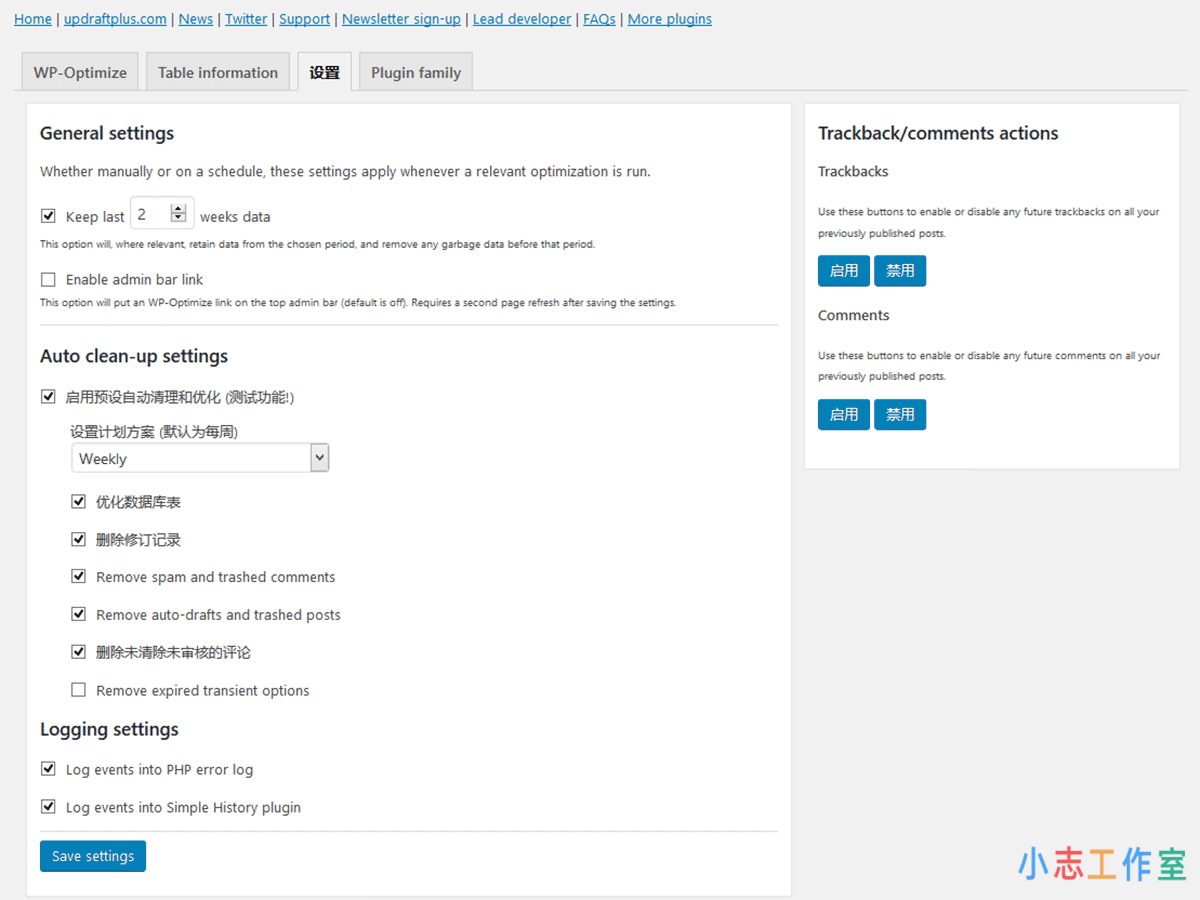Viewport: 1200px width, 900px height.
Task: Disable 启用预设自动清理和优化 checkbox
Action: (x=48, y=396)
